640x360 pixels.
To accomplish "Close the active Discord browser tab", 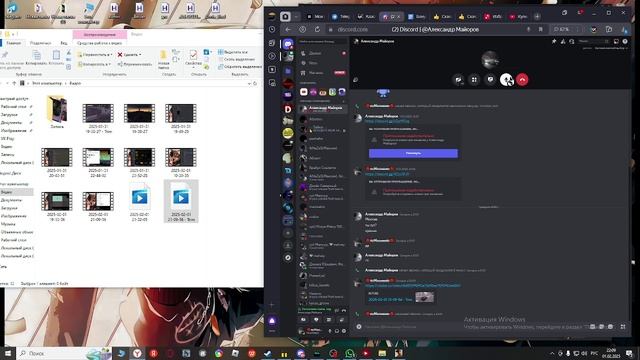I will tap(399, 17).
